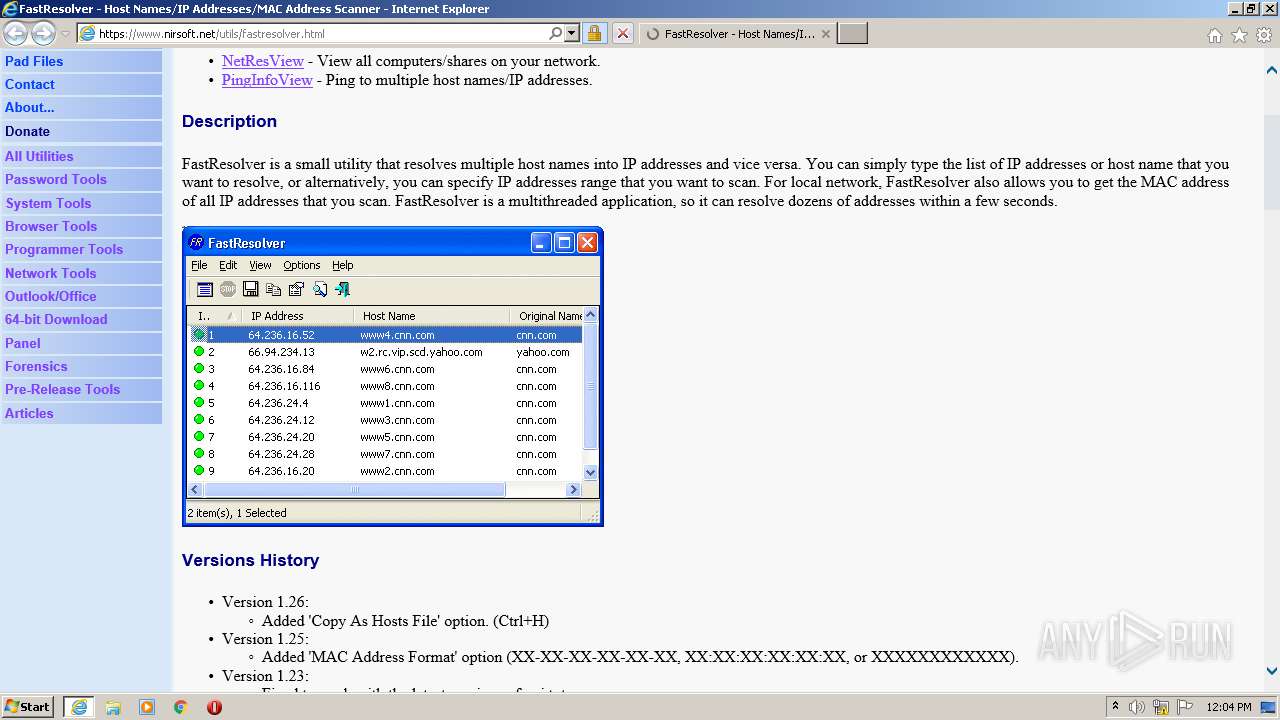
Task: Open the browser Tools gear icon
Action: click(1264, 35)
